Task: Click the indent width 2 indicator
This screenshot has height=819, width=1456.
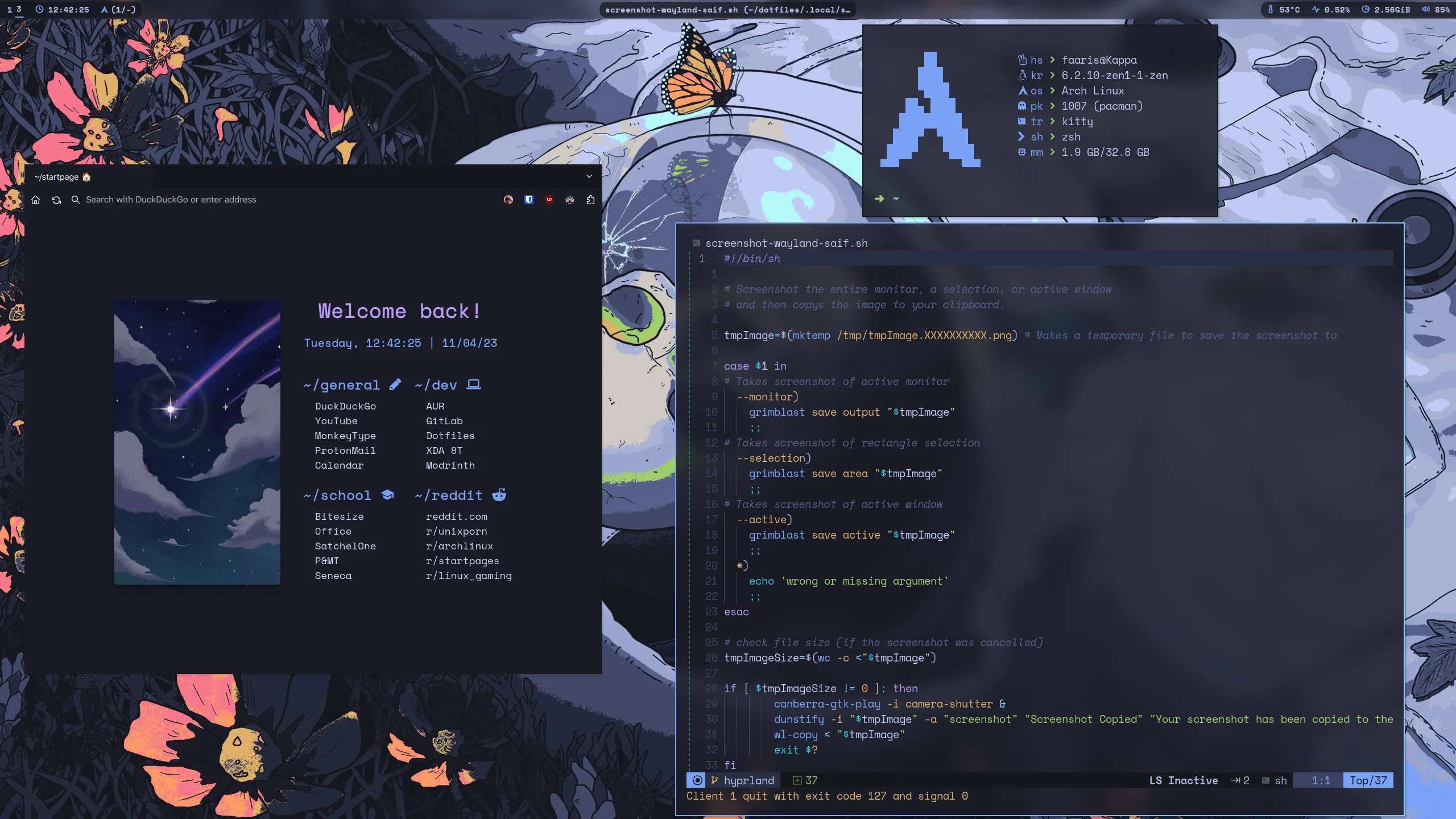Action: (1240, 780)
